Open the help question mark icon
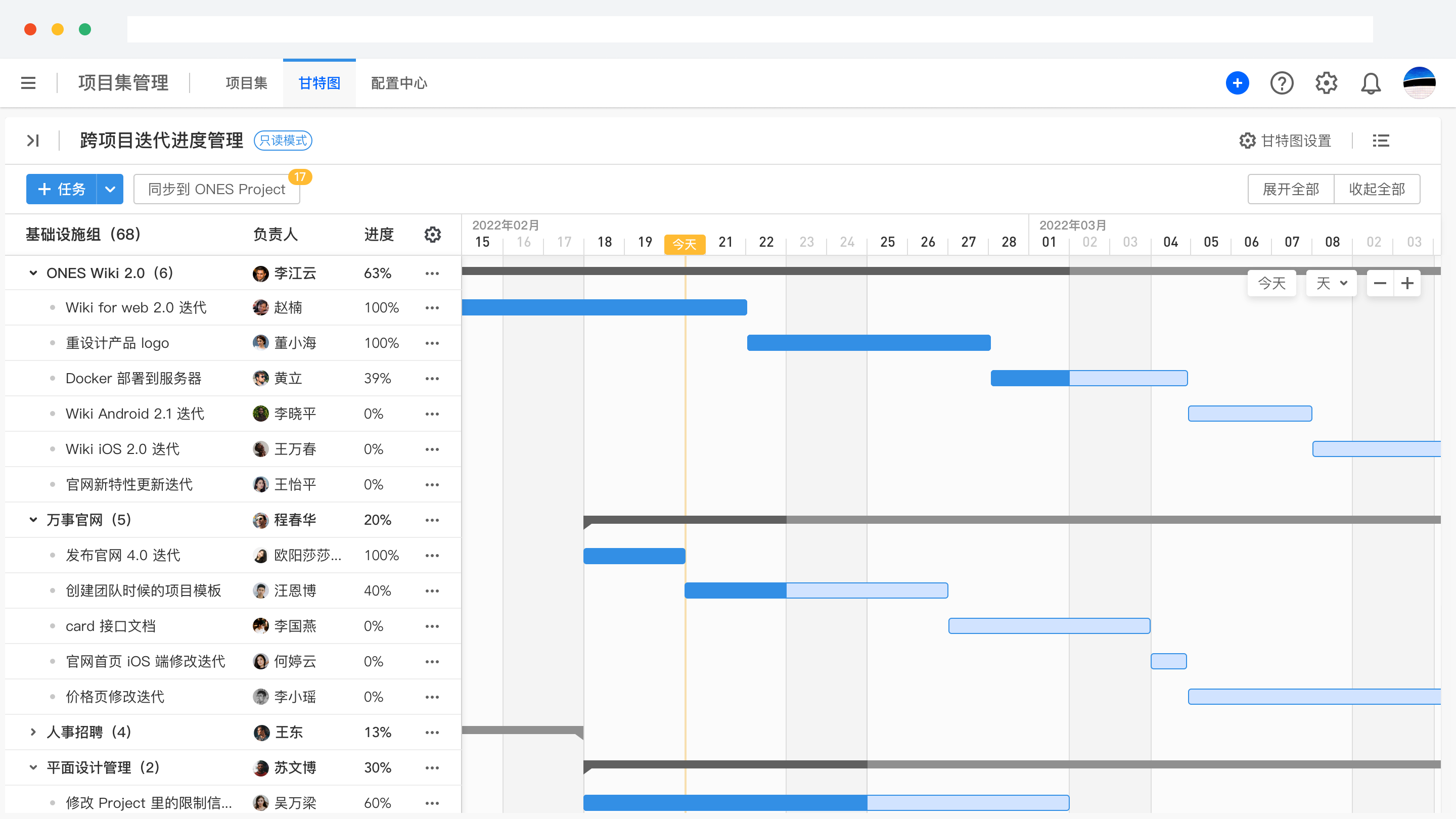 click(x=1282, y=83)
